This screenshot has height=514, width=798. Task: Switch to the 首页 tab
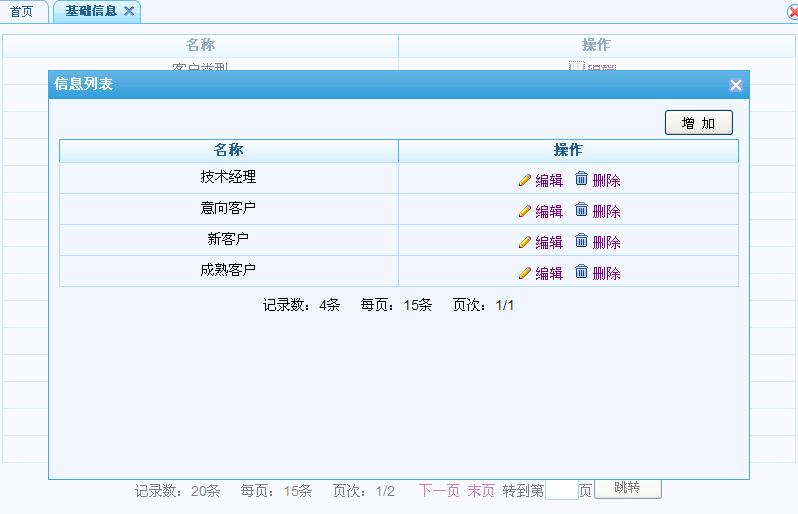pos(22,12)
